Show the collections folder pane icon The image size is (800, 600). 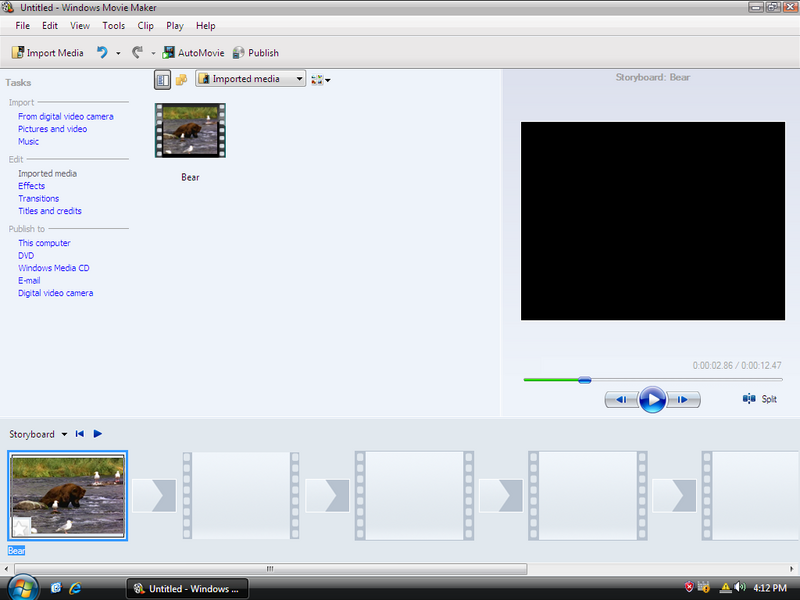(x=181, y=80)
